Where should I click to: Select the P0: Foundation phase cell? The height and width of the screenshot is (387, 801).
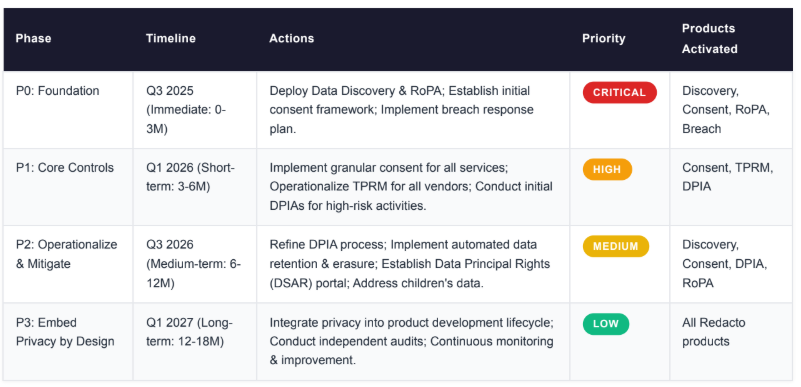coord(68,110)
